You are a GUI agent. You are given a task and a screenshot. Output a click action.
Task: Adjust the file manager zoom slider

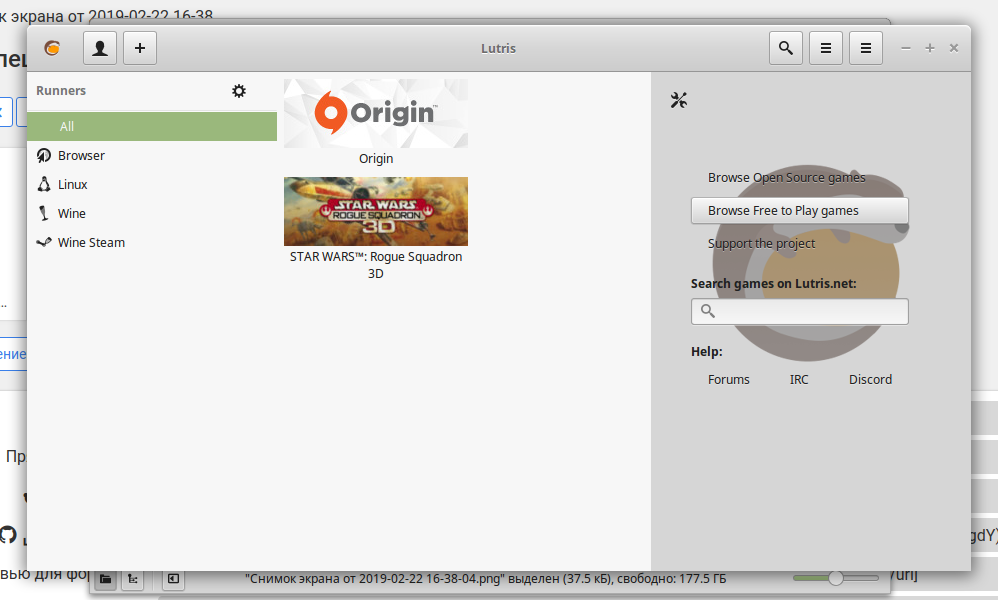point(836,578)
